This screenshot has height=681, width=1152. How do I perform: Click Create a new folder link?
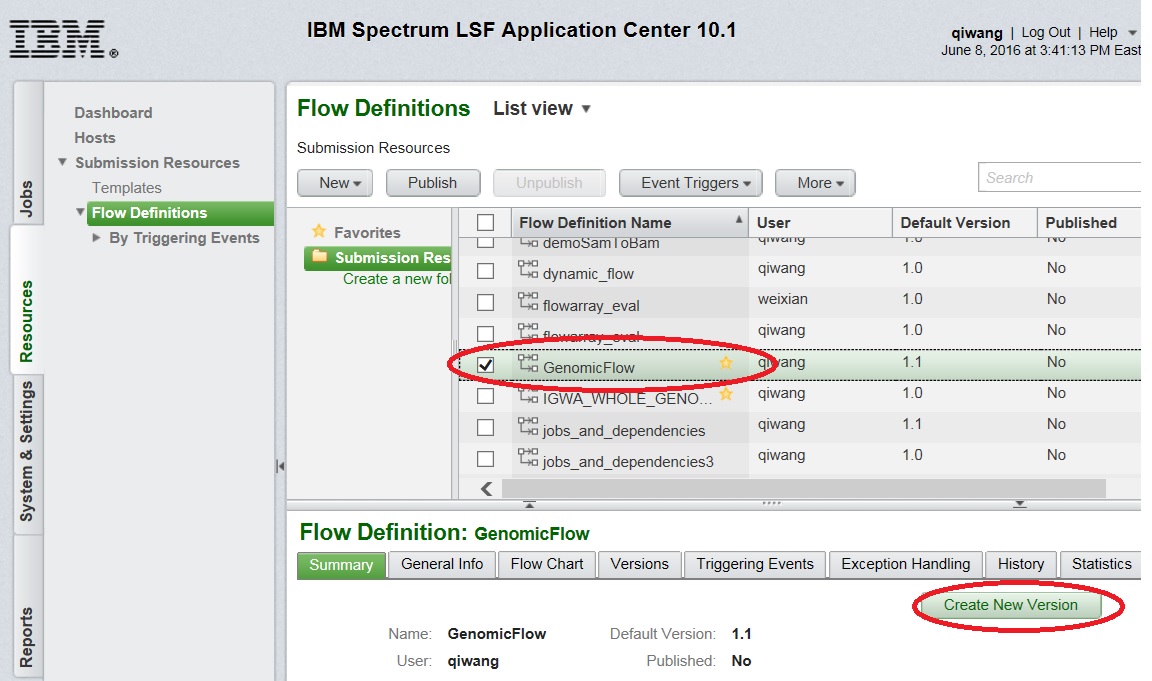click(397, 279)
